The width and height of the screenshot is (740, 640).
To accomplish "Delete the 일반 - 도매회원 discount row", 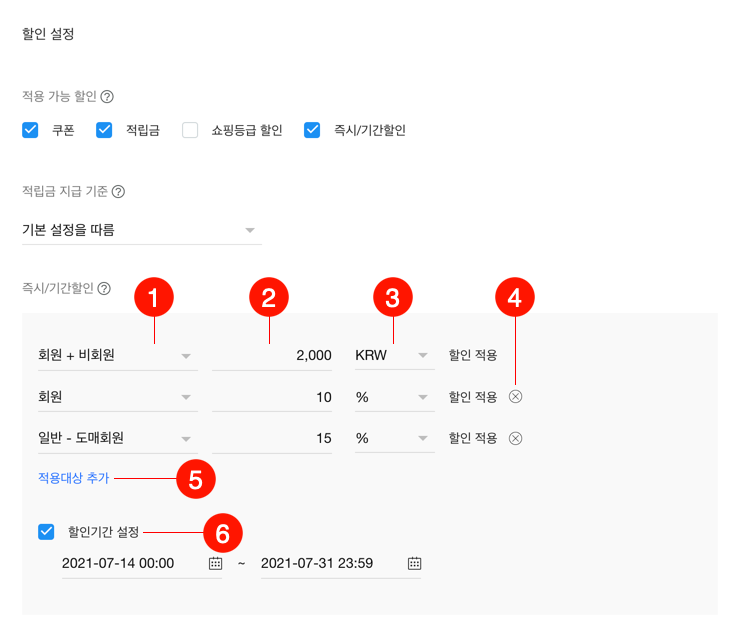I will coord(515,438).
